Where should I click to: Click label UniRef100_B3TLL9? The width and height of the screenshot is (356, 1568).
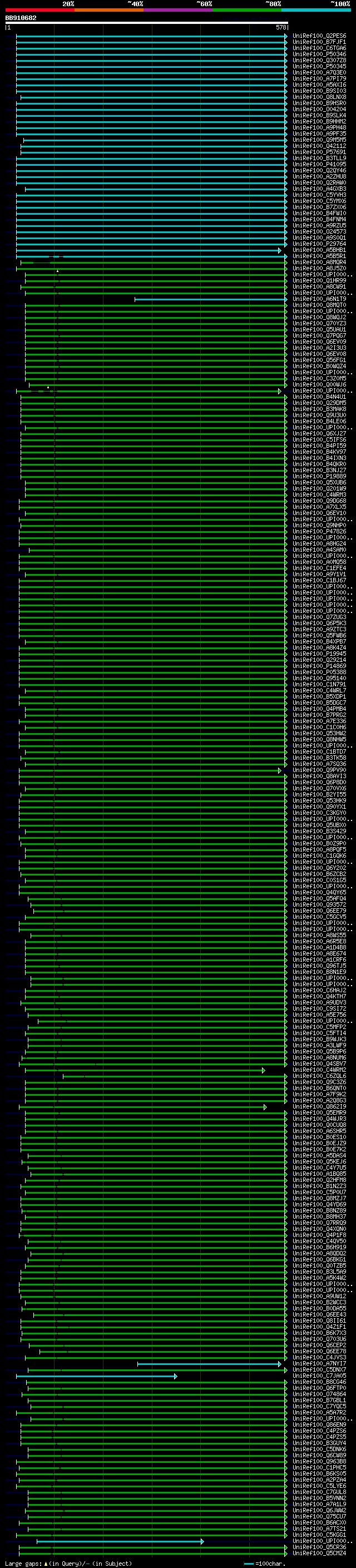click(x=319, y=159)
